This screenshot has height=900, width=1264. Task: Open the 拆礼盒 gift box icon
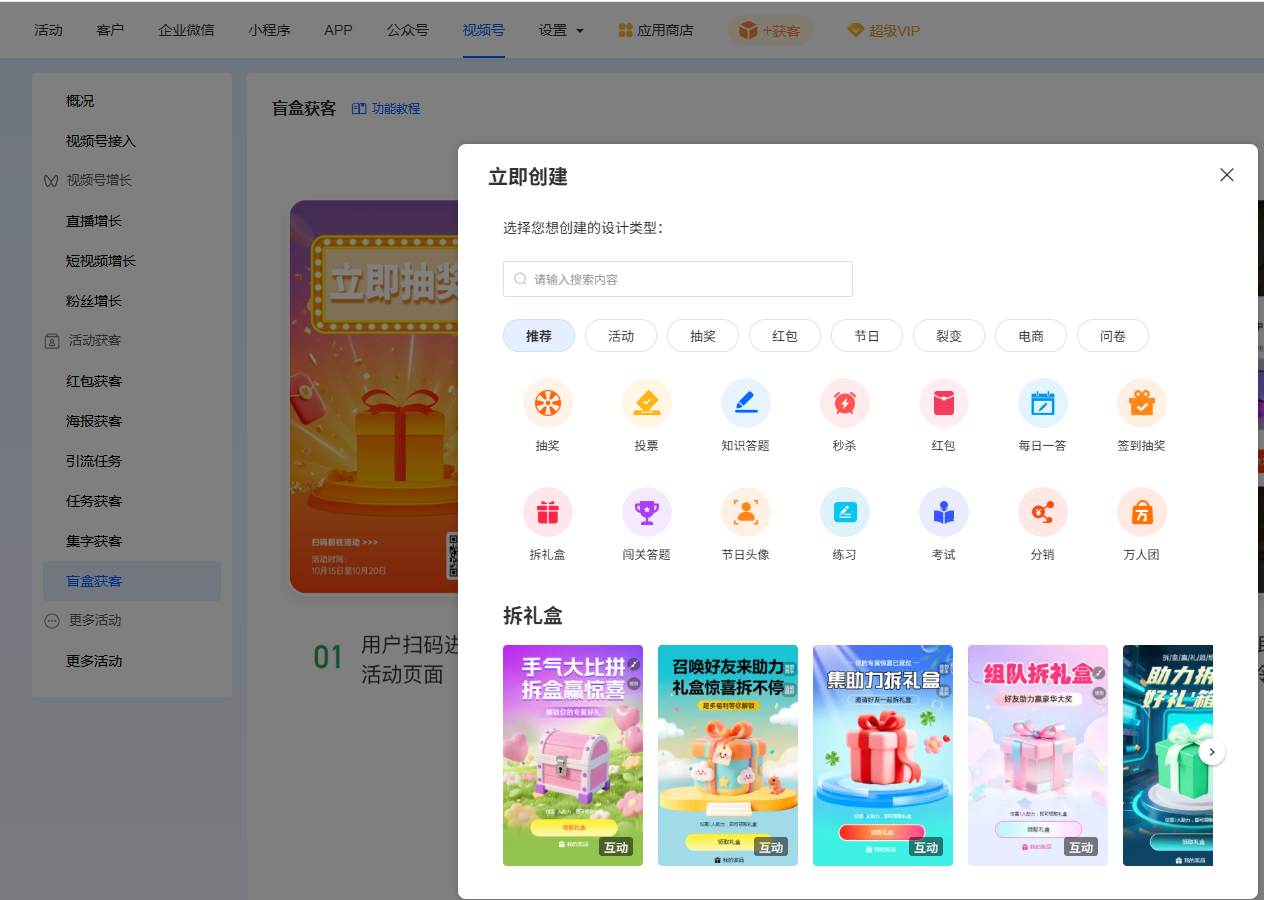tap(547, 513)
